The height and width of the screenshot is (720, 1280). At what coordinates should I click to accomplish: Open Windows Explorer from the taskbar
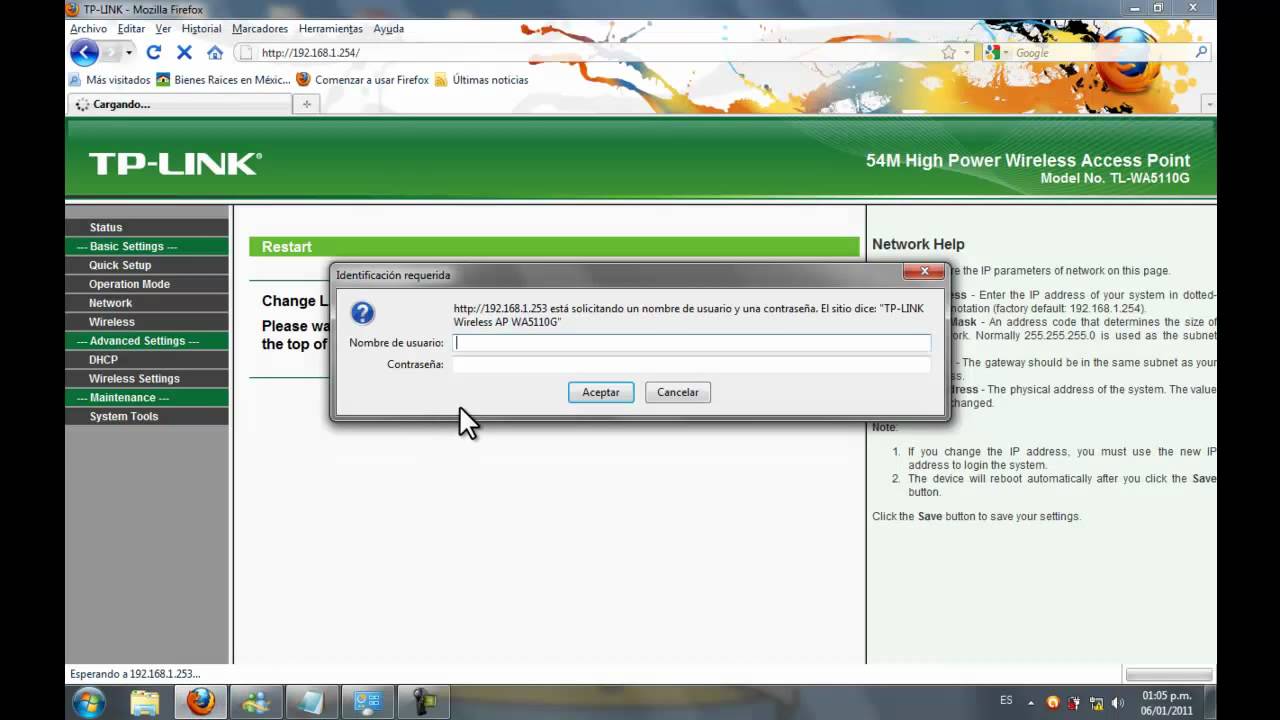tap(145, 702)
